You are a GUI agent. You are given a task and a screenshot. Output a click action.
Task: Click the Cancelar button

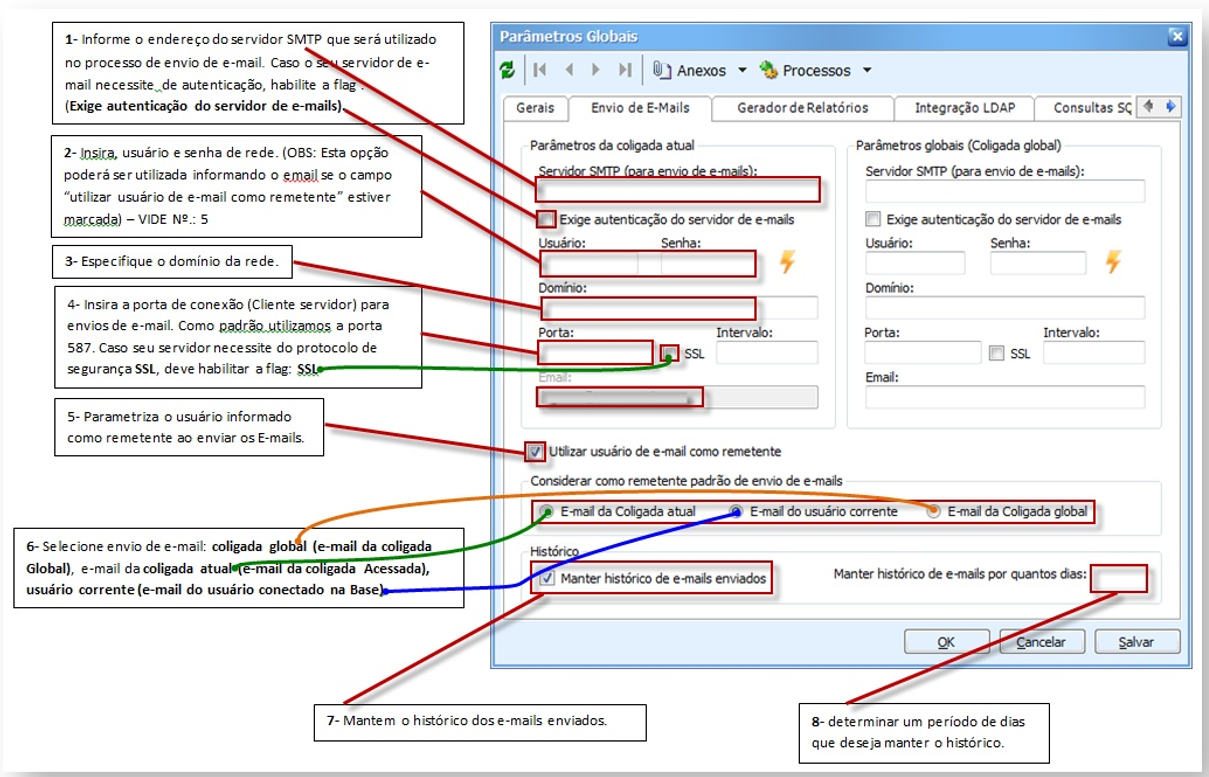point(1041,642)
